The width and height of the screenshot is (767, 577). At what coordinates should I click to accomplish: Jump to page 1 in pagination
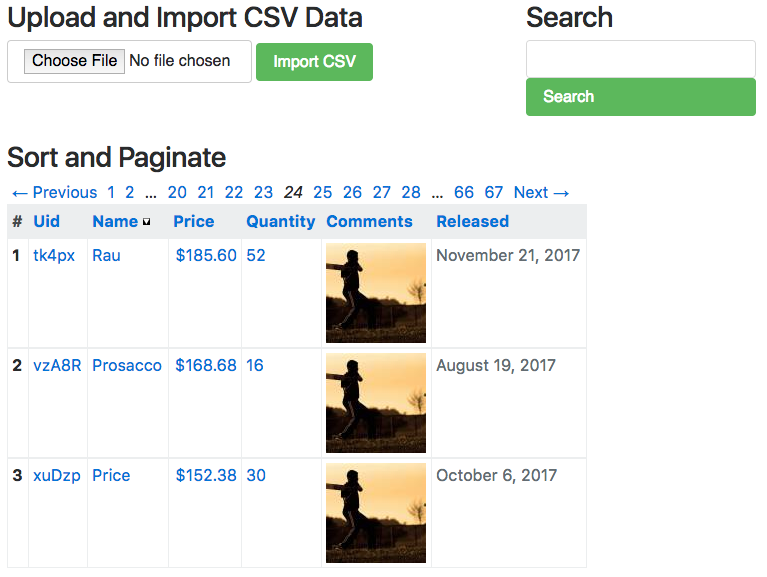[x=111, y=193]
